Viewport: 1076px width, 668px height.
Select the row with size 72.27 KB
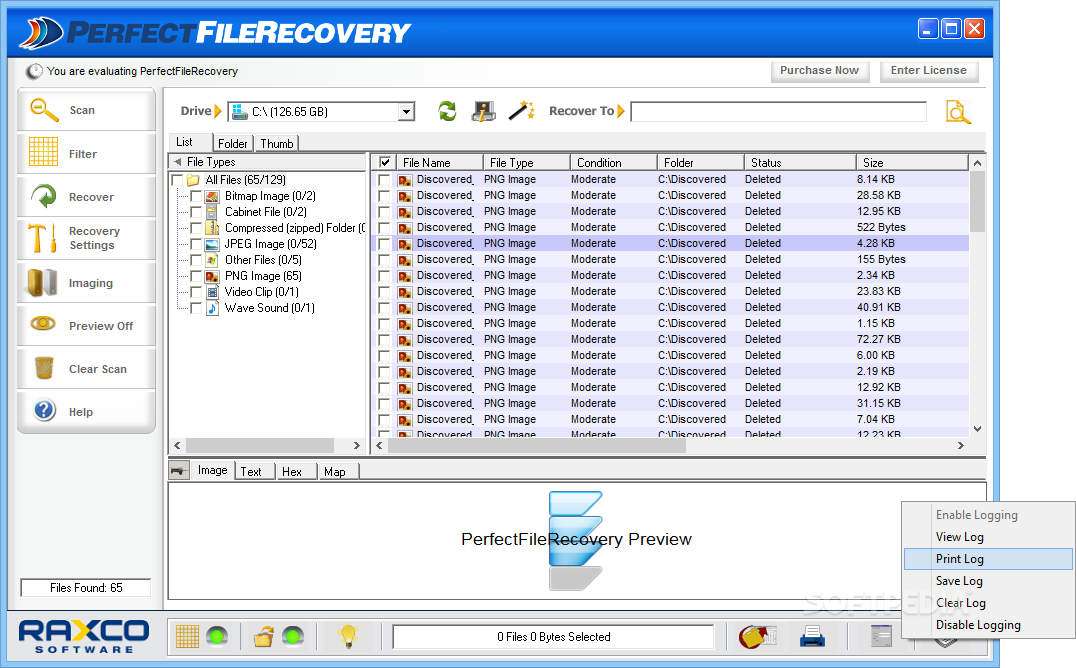click(x=670, y=339)
